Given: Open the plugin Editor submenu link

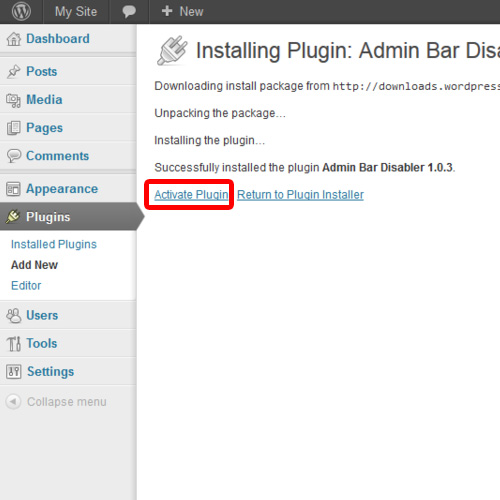Looking at the screenshot, I should point(26,286).
